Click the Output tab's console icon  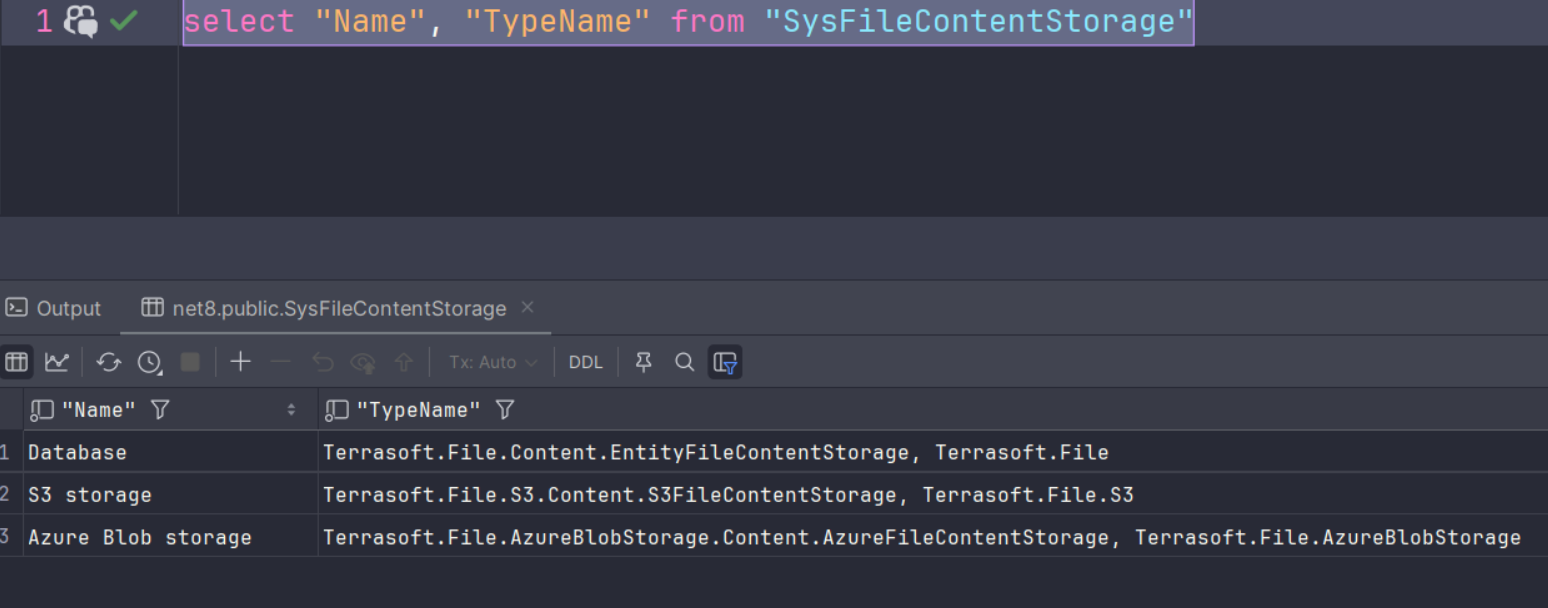(x=16, y=308)
